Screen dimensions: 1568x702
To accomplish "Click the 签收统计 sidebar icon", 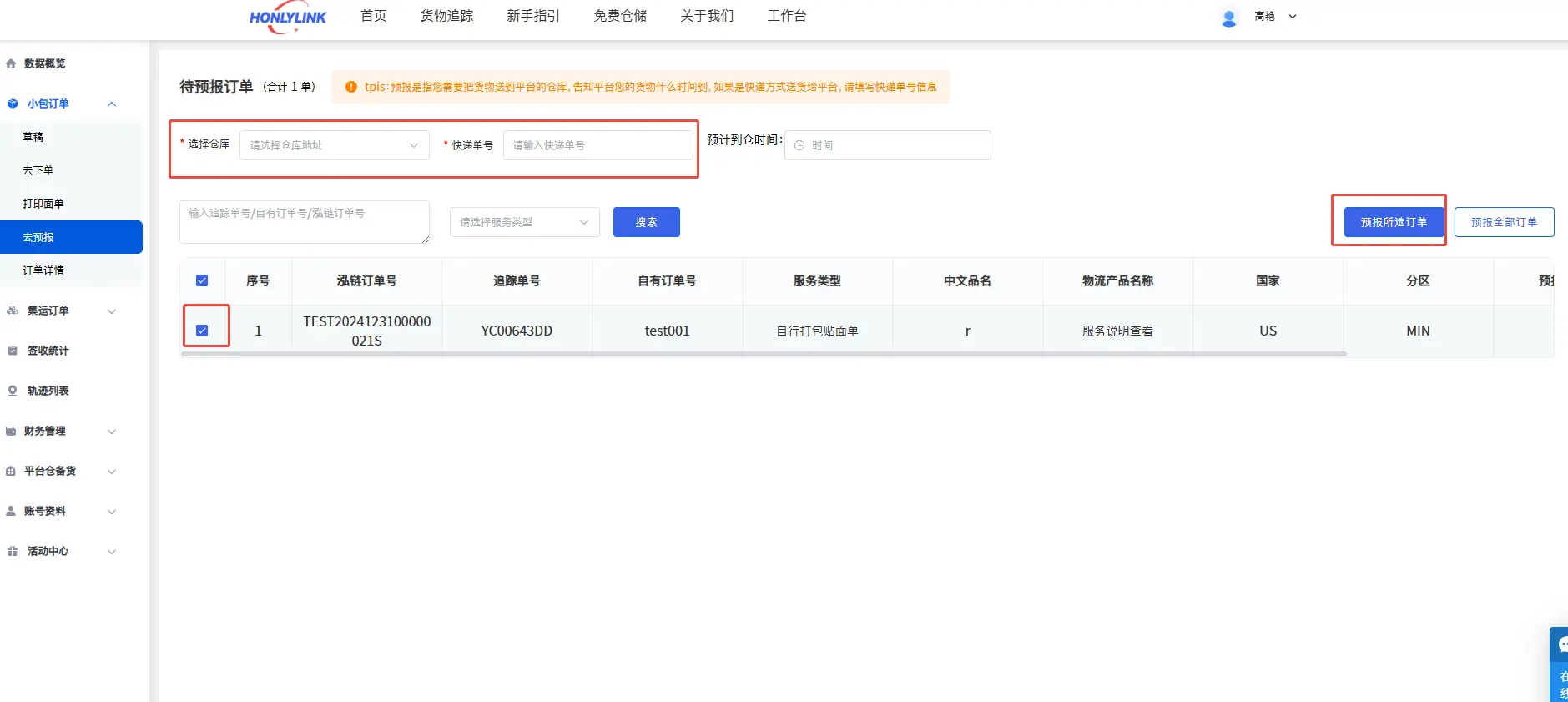I will tap(12, 351).
